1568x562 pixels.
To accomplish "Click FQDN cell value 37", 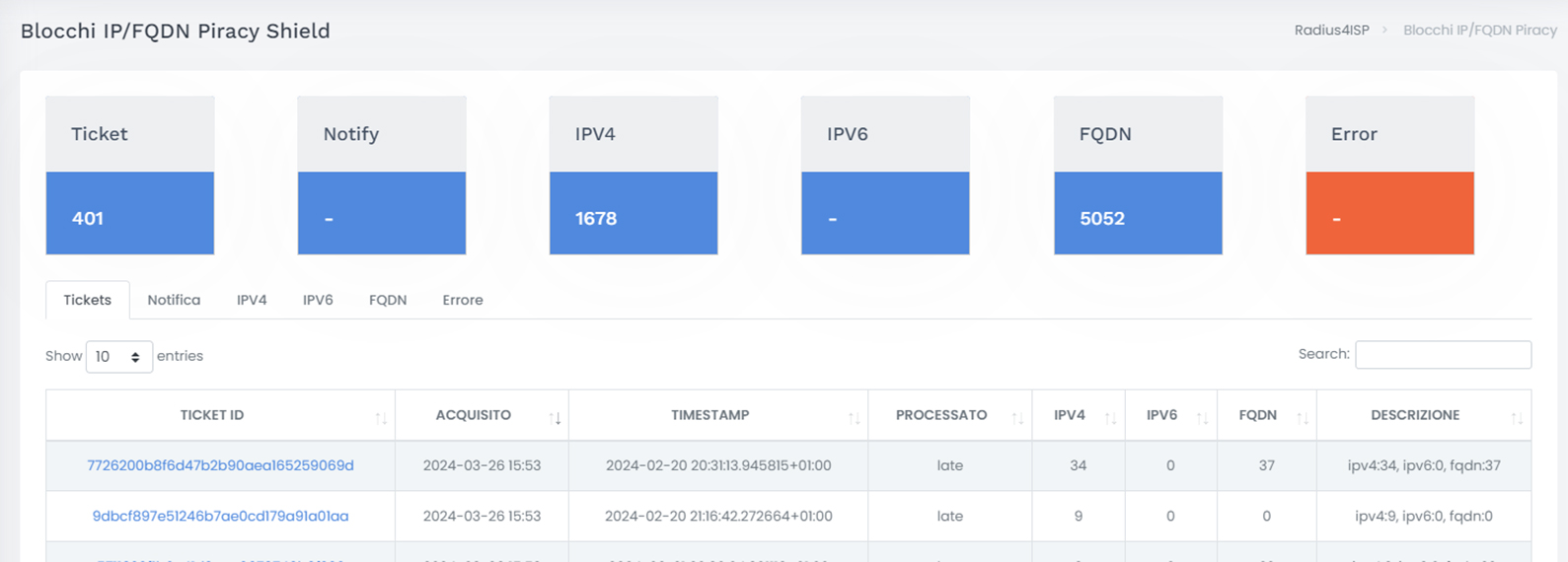I will 1266,465.
